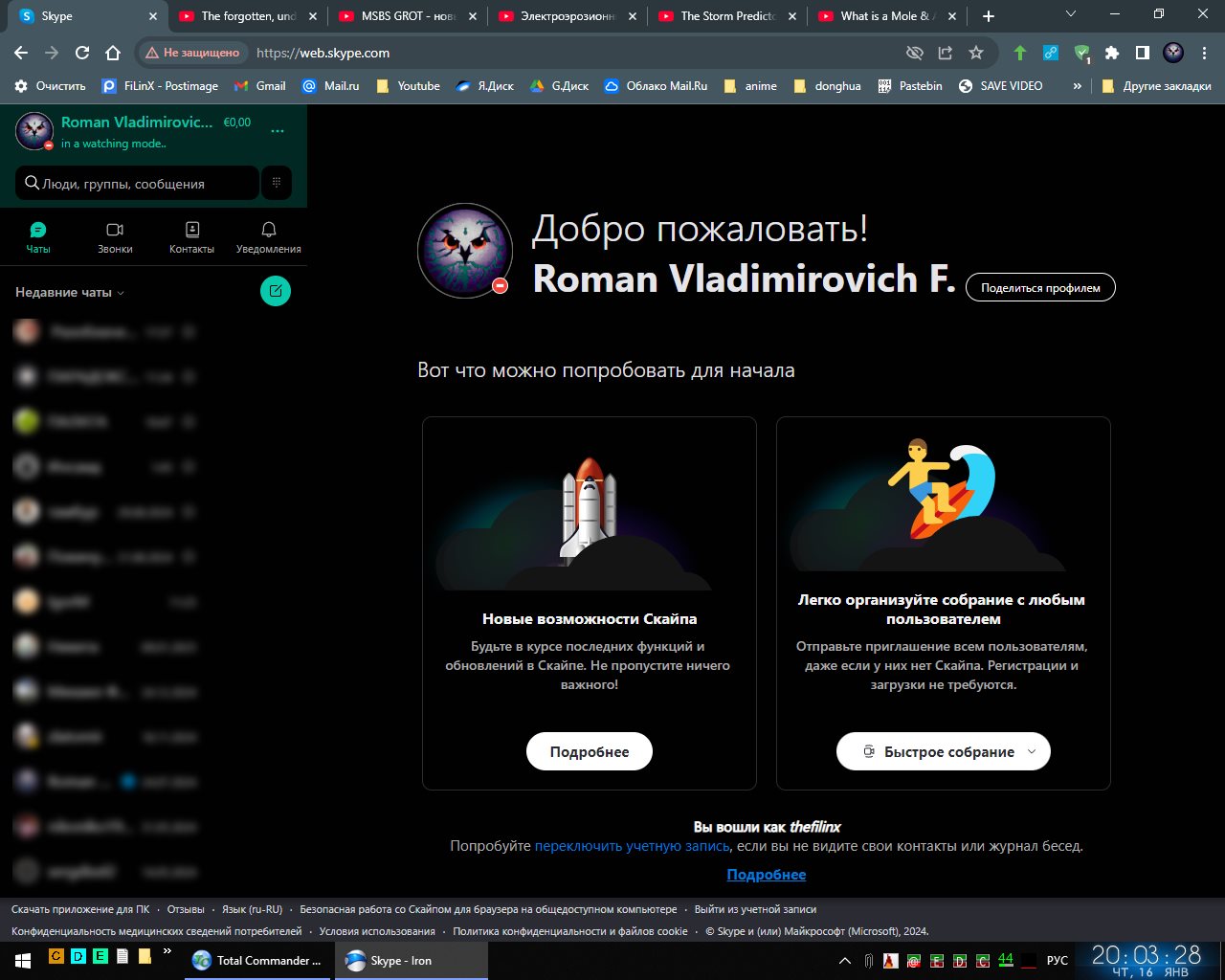Click the €0,00 Skype credit balance
Viewport: 1225px width, 980px height.
pyautogui.click(x=236, y=122)
